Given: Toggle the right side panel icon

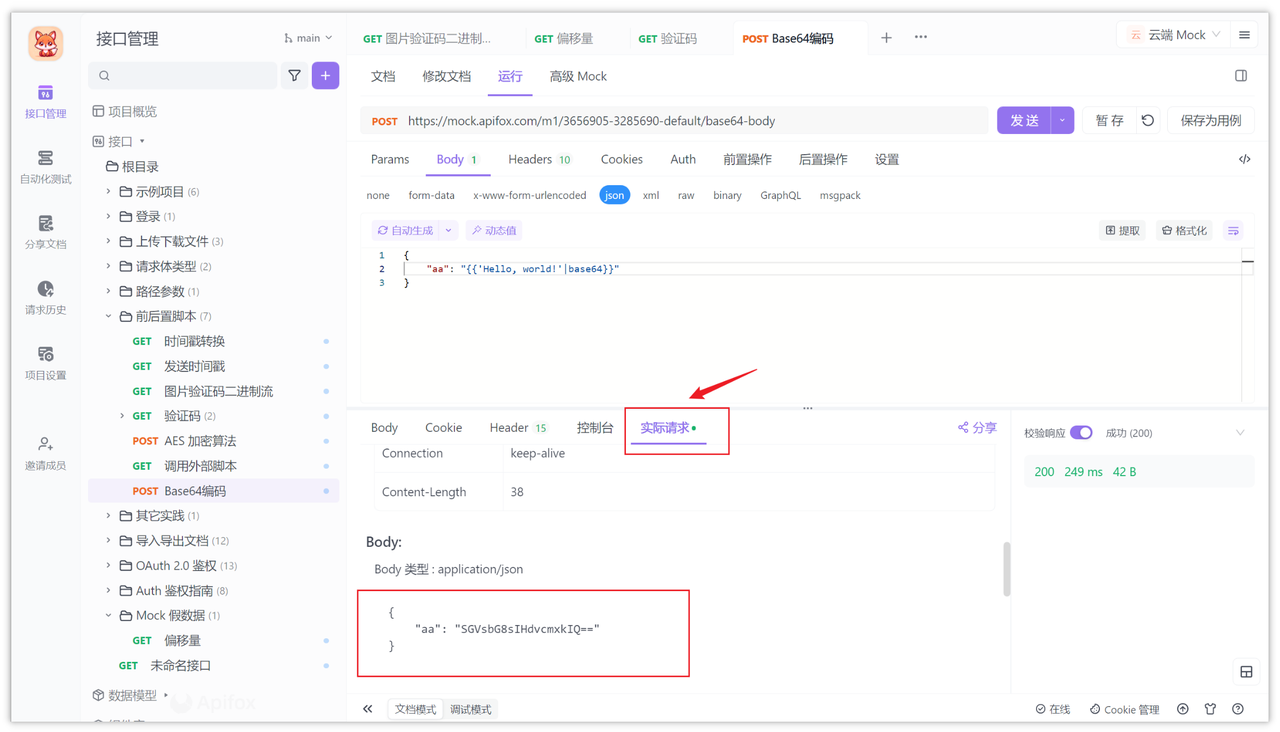Looking at the screenshot, I should pyautogui.click(x=1241, y=76).
